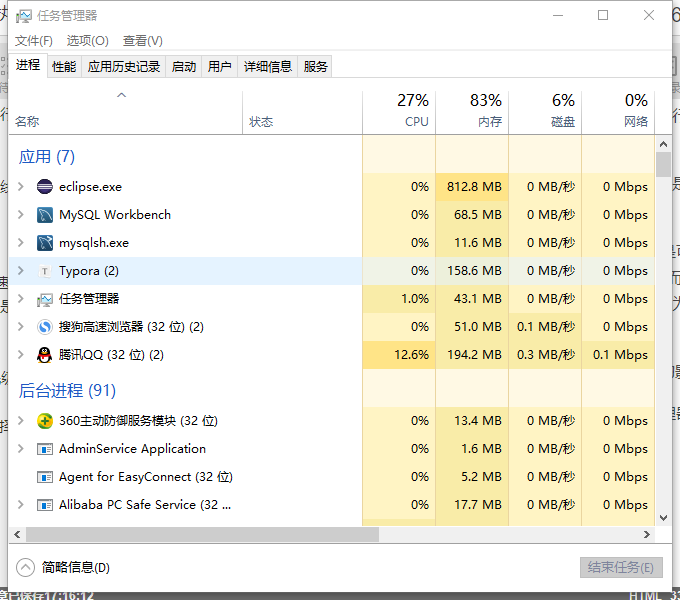
Task: Click 腾讯QQ network value 0.1 Mbps
Action: [620, 355]
